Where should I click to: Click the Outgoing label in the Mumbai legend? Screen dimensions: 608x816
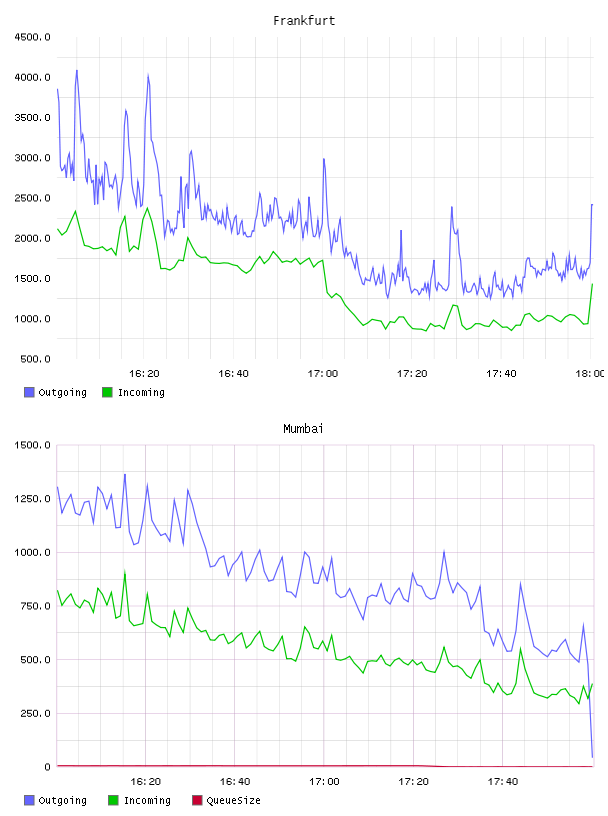coord(62,800)
